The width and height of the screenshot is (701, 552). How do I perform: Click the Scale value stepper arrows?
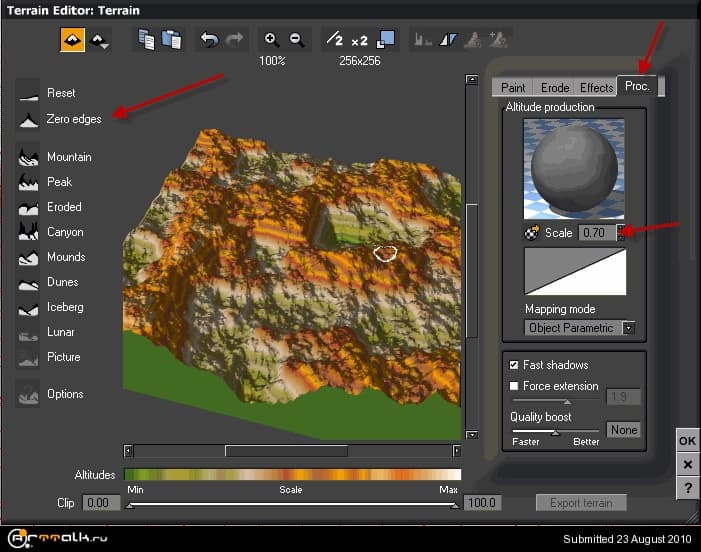pyautogui.click(x=621, y=232)
